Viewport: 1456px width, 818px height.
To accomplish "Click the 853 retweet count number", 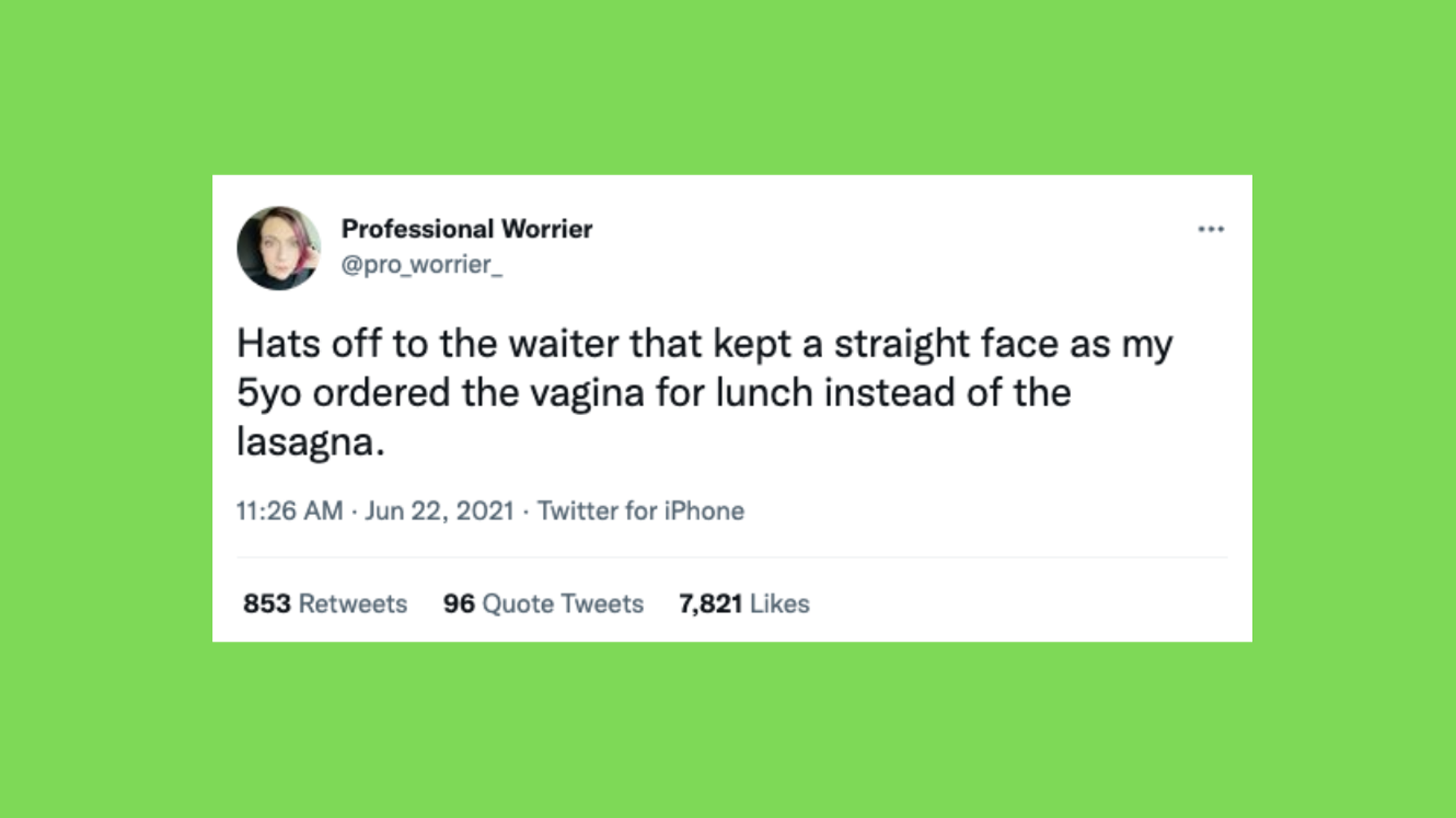I will (x=266, y=603).
